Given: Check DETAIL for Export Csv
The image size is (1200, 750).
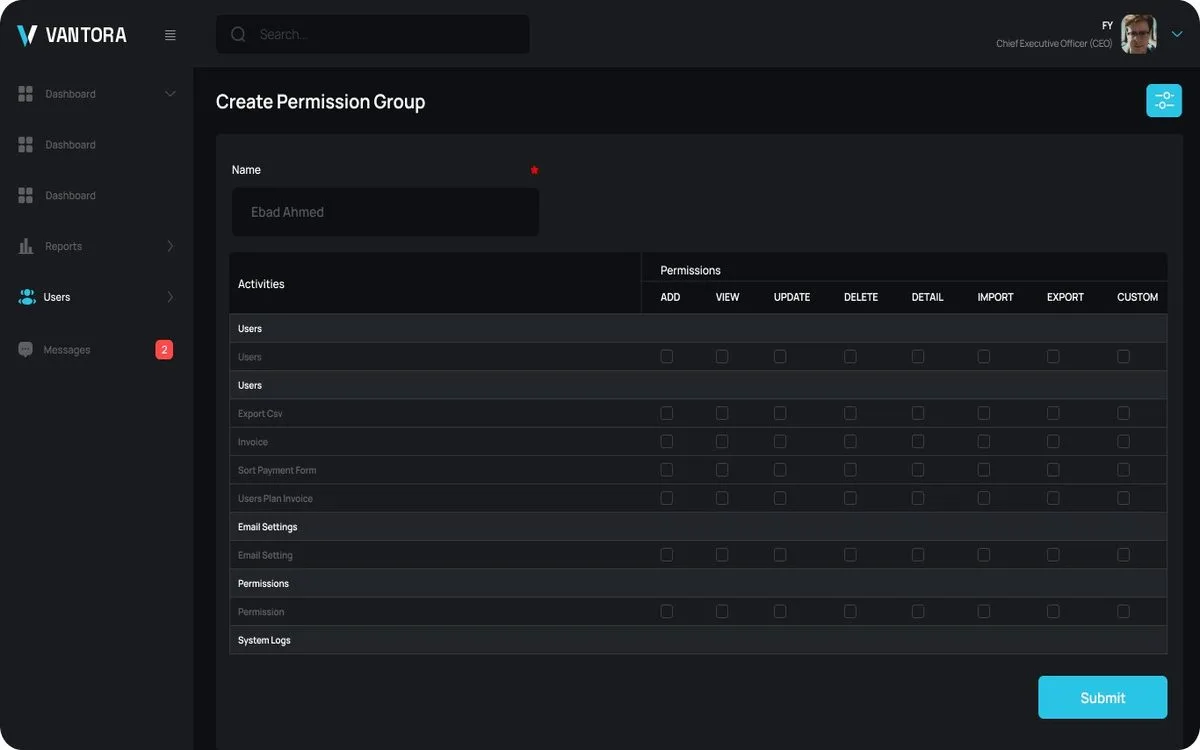Looking at the screenshot, I should 918,413.
